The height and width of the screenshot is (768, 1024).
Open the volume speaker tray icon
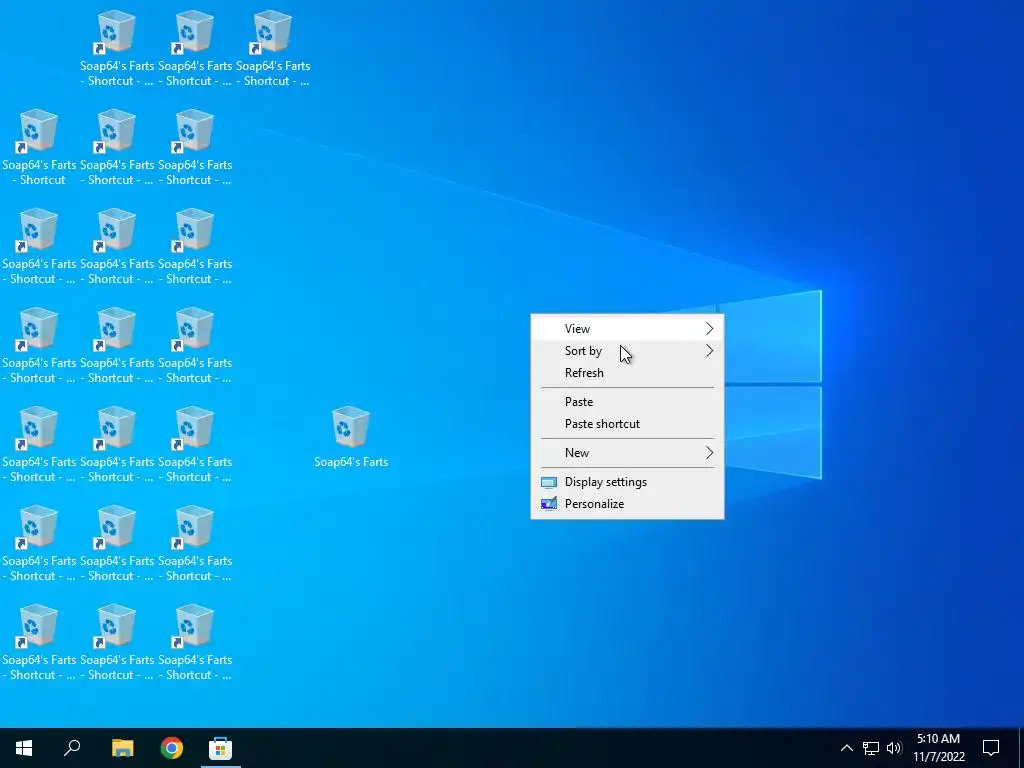894,748
